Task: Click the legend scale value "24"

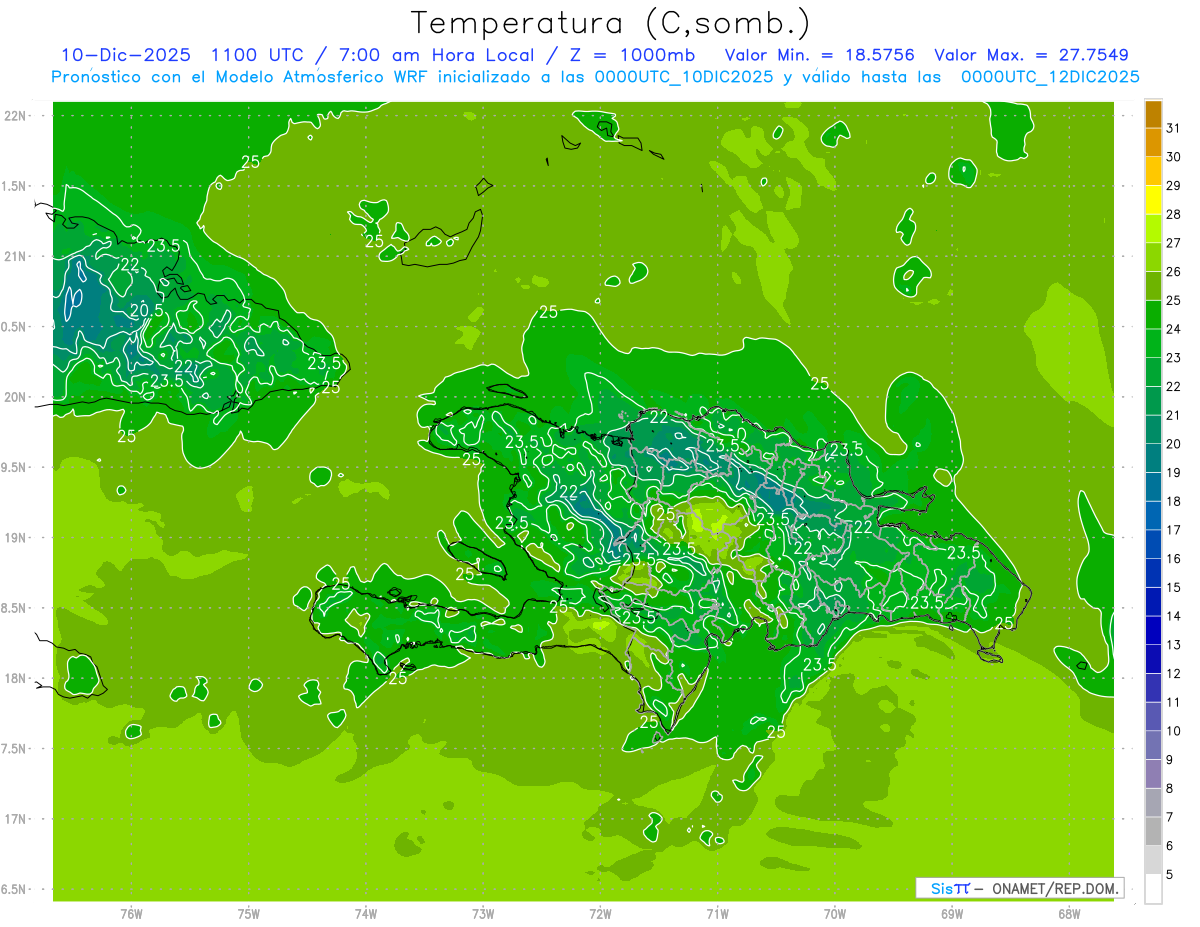Action: click(1174, 329)
